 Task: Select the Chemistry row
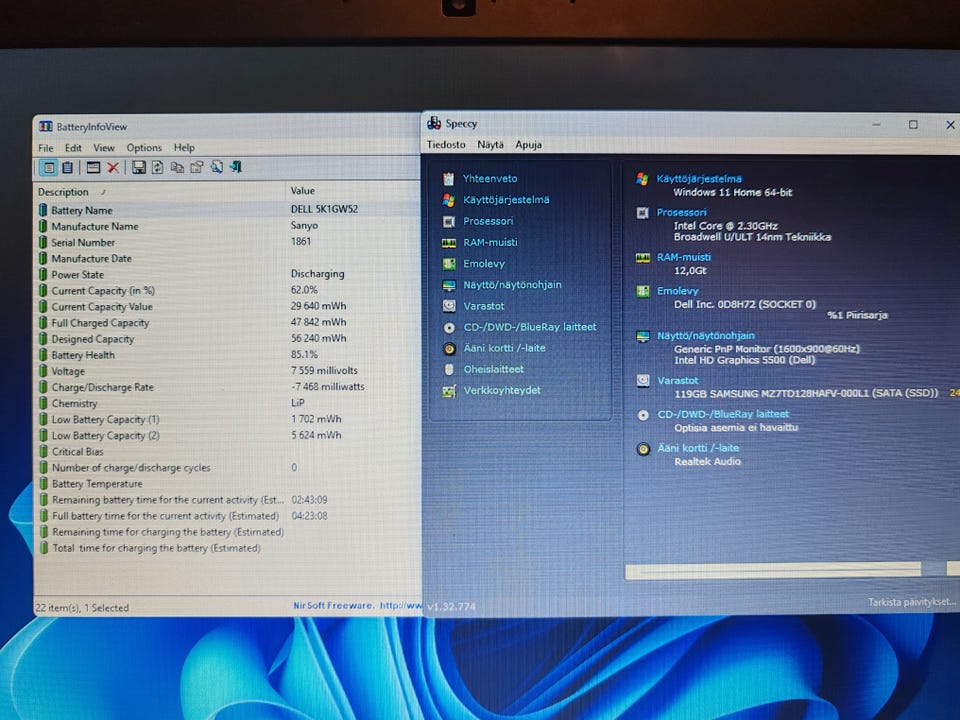coord(227,403)
